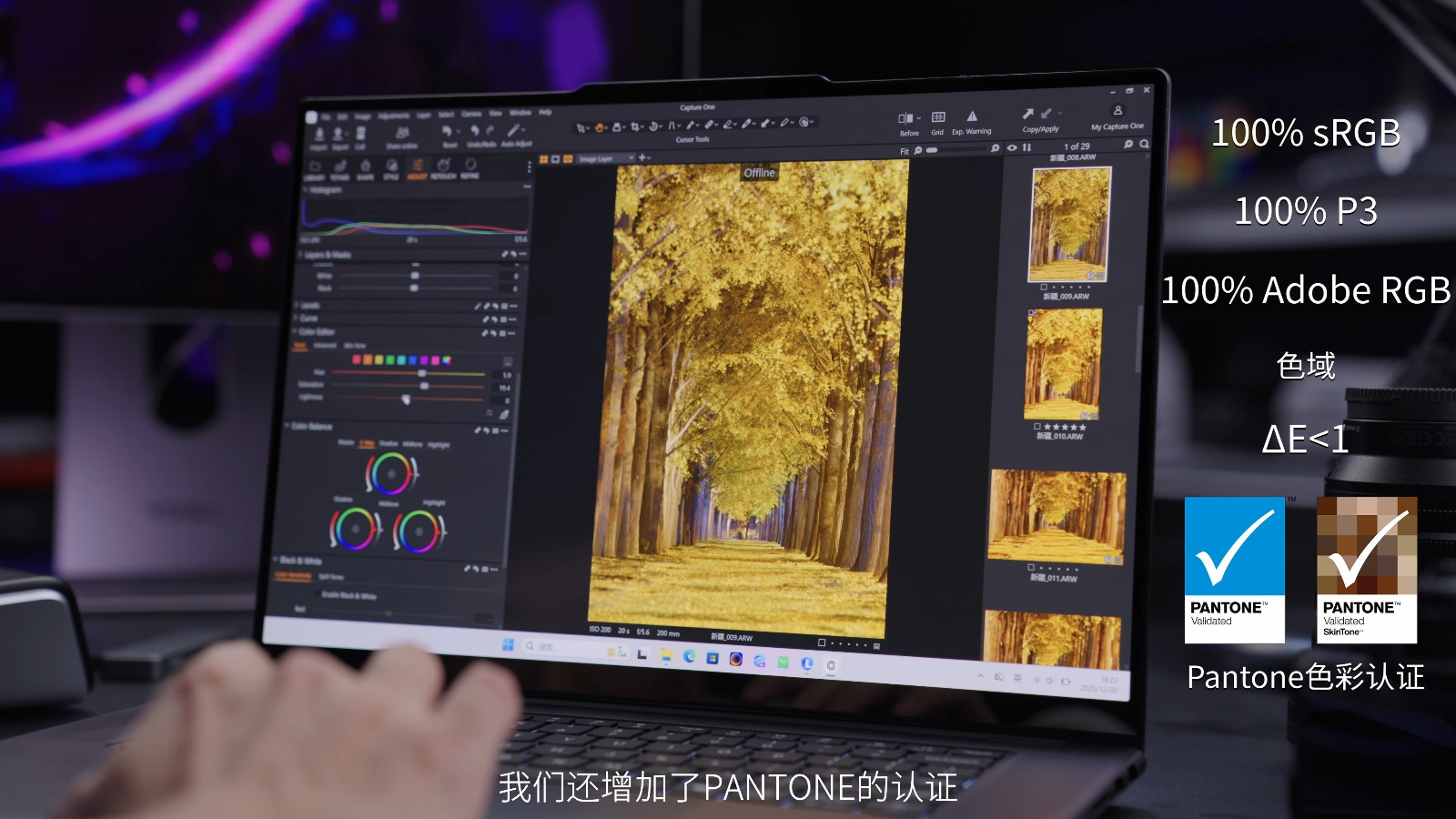This screenshot has height=819, width=1456.
Task: Toggle the Grid overlay icon
Action: (x=938, y=116)
